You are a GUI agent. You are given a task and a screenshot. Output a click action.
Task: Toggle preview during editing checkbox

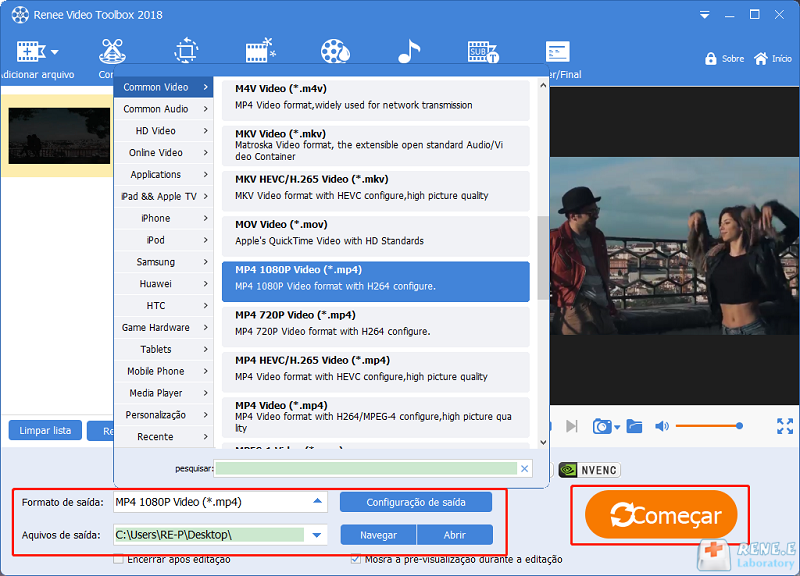356,559
